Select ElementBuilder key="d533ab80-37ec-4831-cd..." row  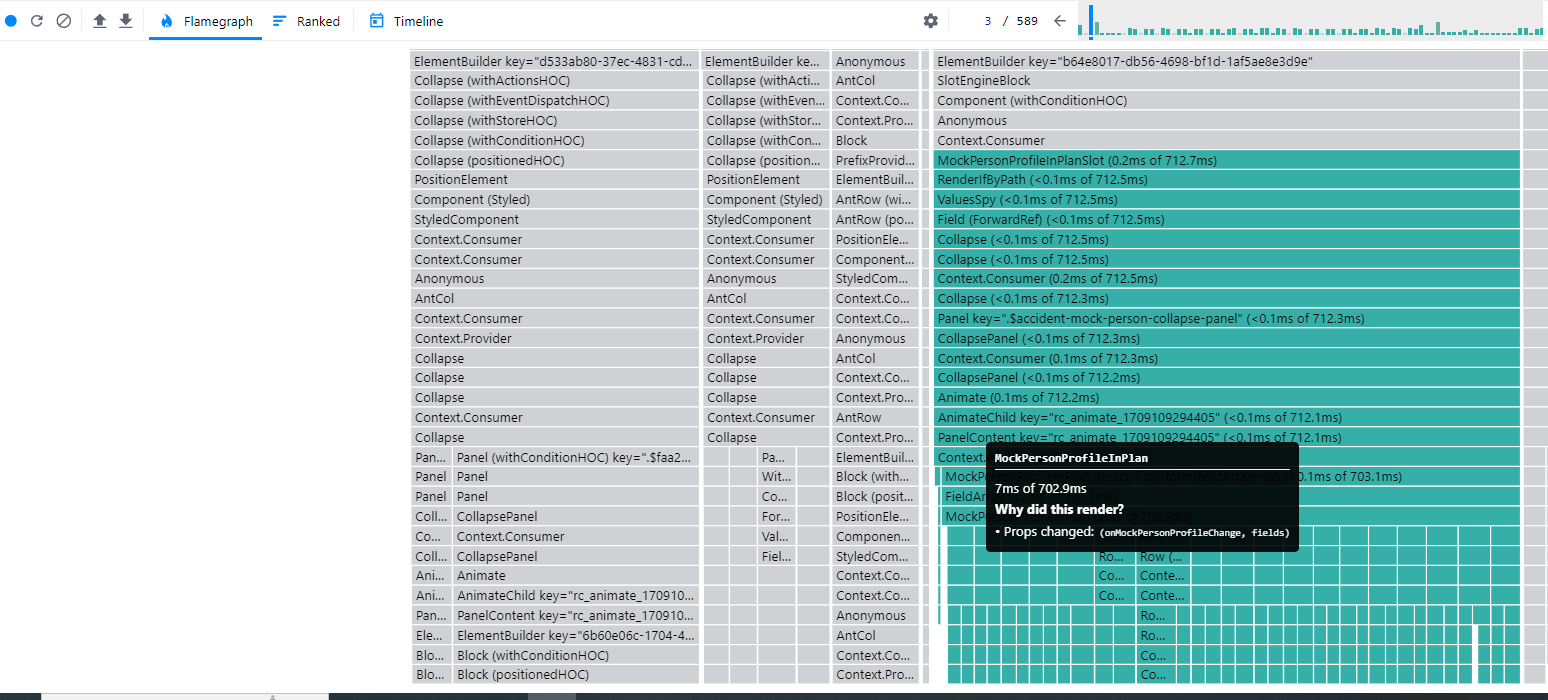pyautogui.click(x=554, y=61)
